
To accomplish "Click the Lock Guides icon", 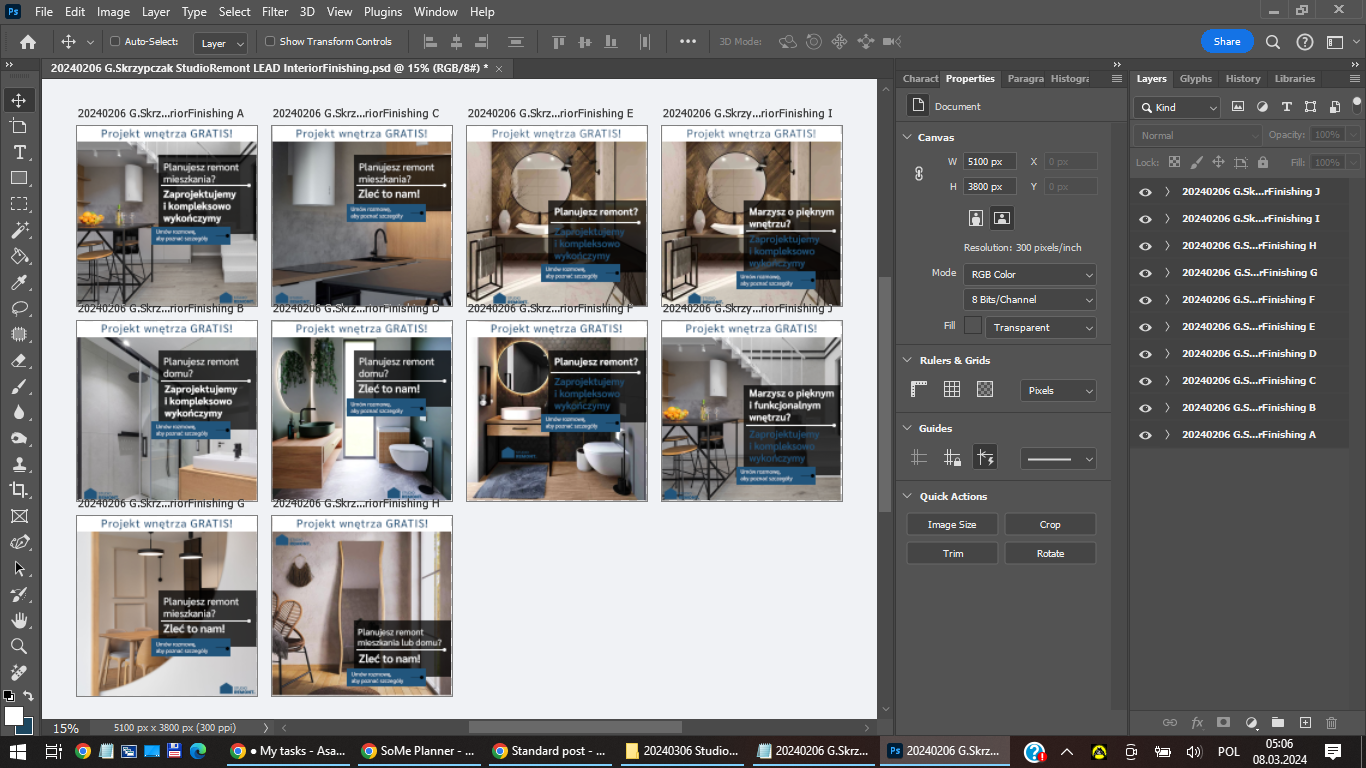I will pyautogui.click(x=952, y=458).
